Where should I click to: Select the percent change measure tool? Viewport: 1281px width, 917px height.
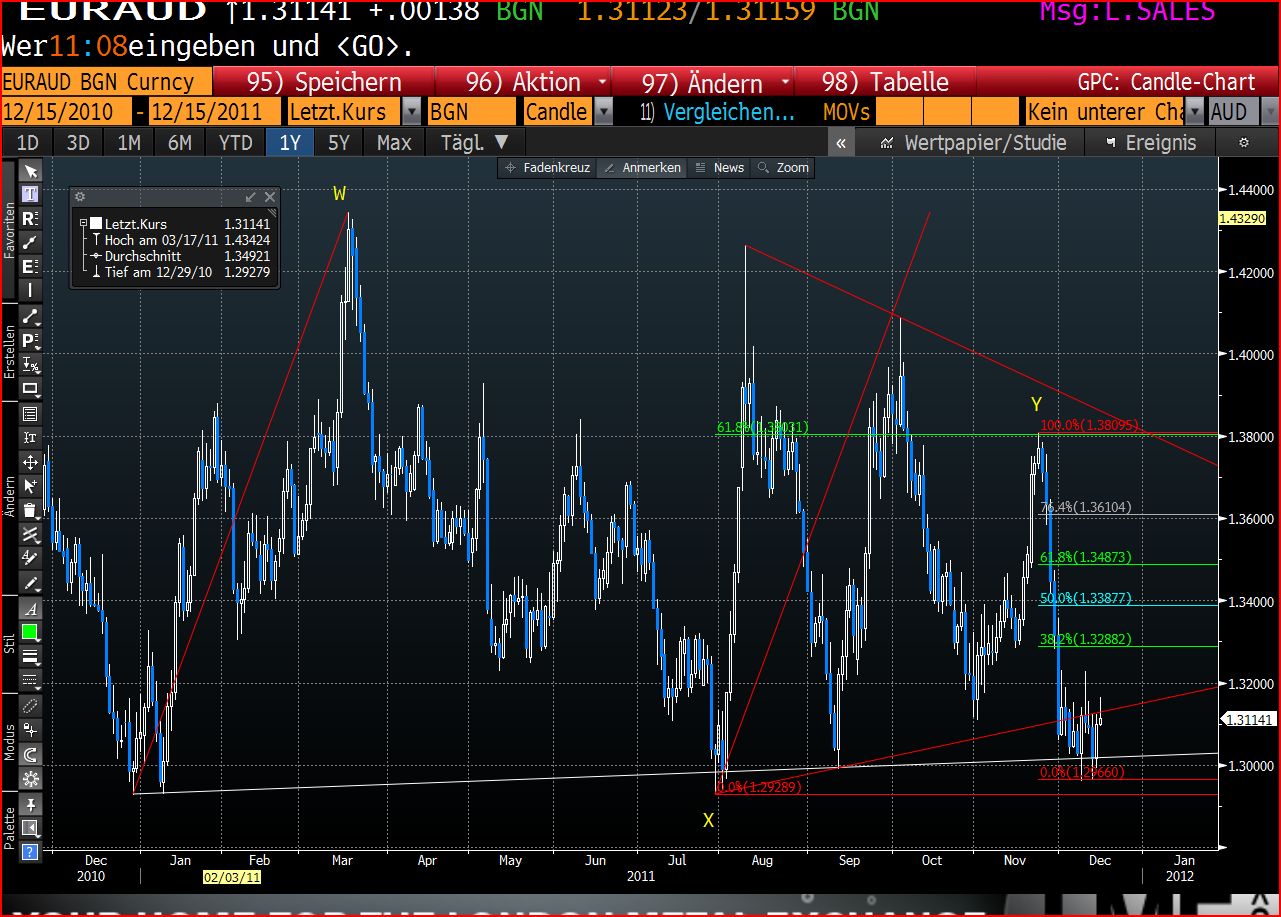[30, 364]
